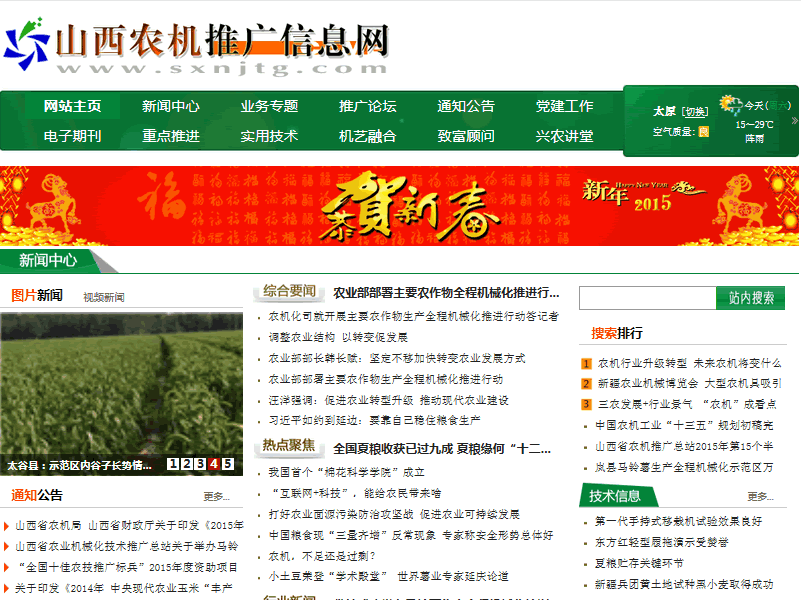The image size is (801, 600).
Task: Click the yellow air quality 良 badge
Action: [702, 132]
